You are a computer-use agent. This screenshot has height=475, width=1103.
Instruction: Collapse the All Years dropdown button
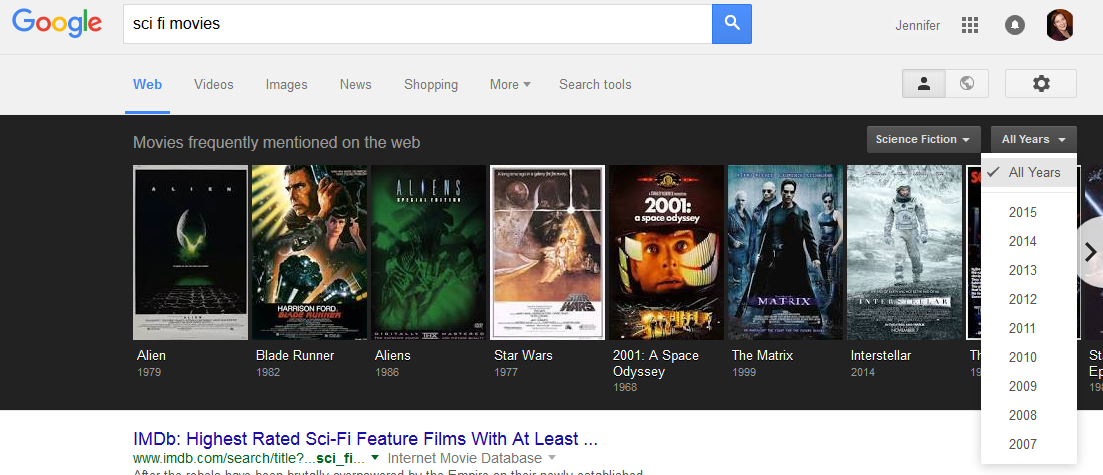point(1033,140)
